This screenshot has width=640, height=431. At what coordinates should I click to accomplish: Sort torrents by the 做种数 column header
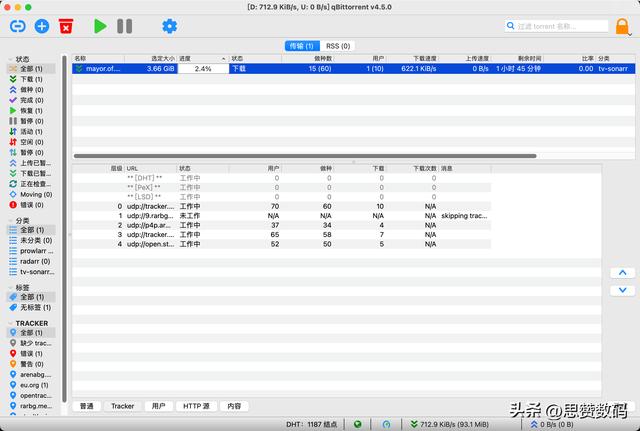tap(308, 59)
